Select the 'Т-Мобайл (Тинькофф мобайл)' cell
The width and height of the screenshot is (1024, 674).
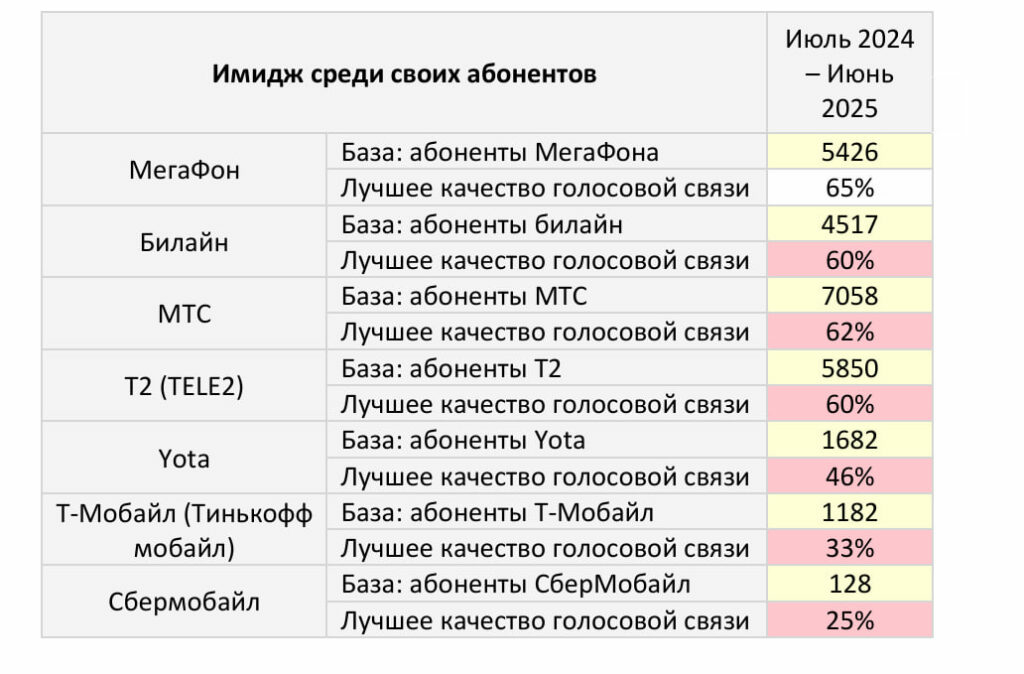(x=184, y=530)
